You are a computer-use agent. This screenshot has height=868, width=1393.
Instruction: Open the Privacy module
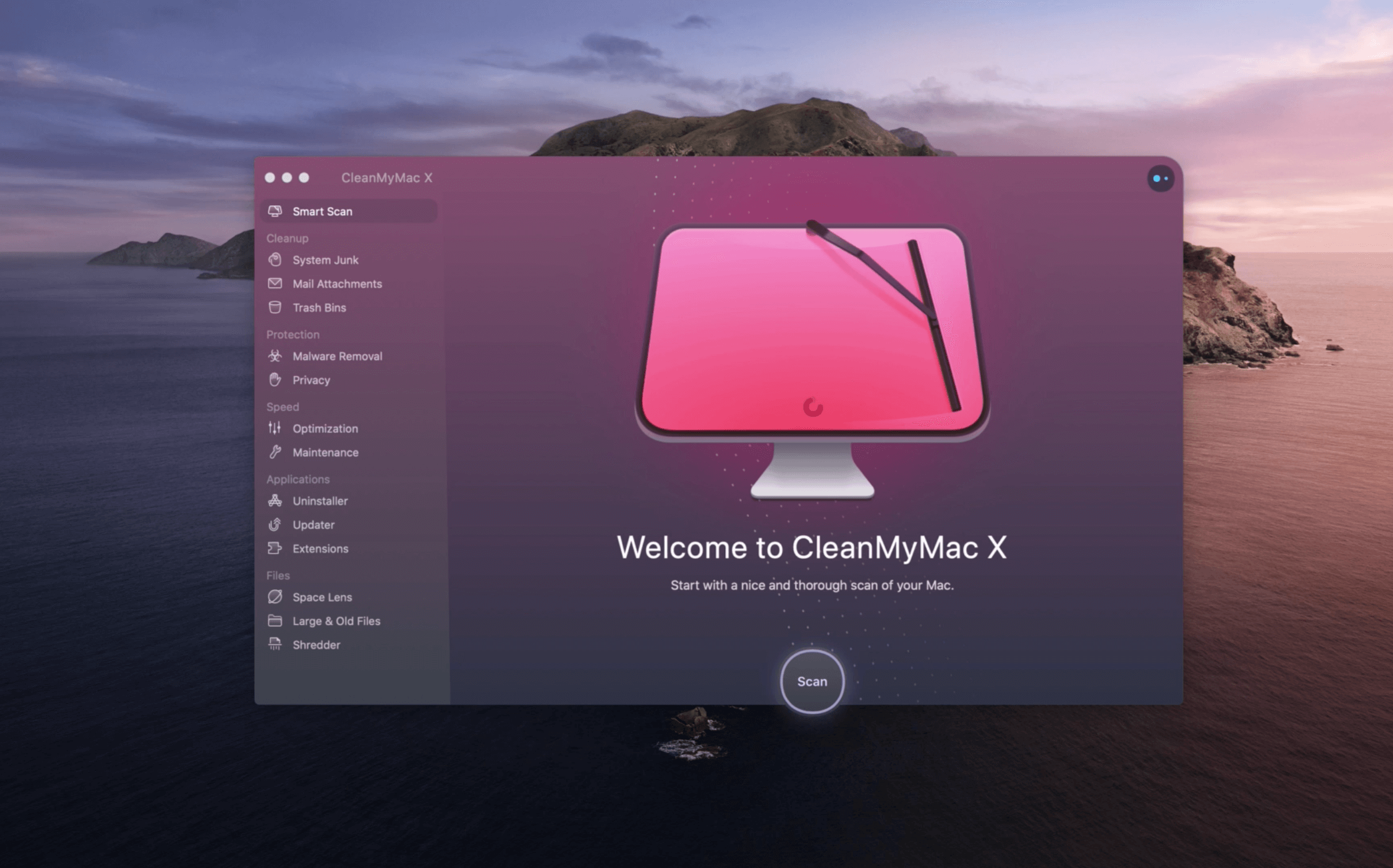pos(349,380)
